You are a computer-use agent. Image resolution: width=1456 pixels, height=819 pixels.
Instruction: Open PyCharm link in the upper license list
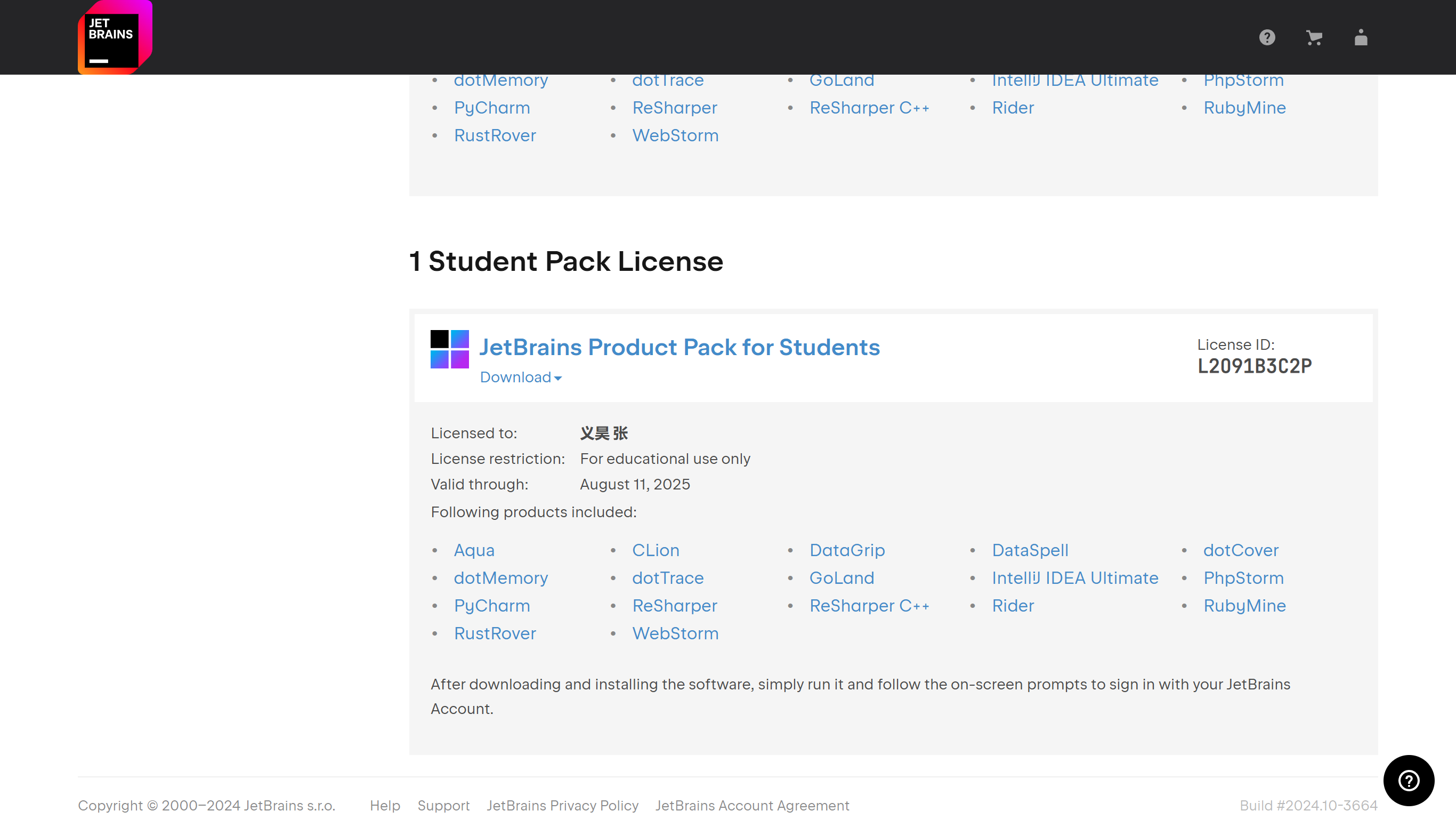(x=492, y=108)
